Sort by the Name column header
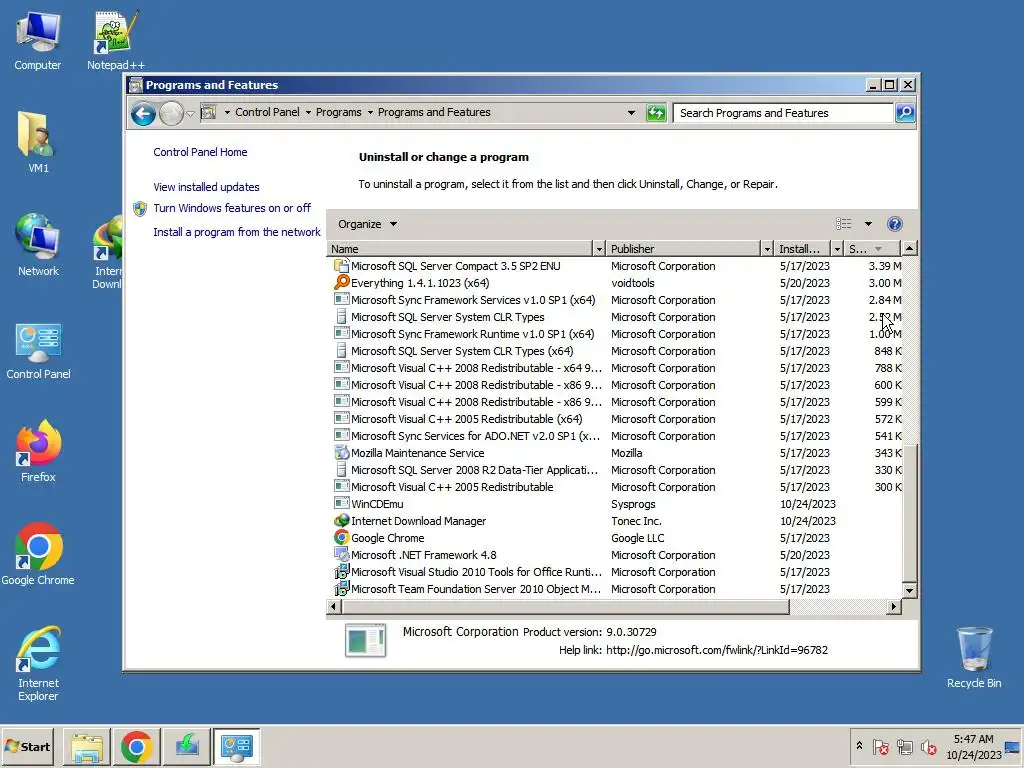This screenshot has width=1024, height=768. pos(460,249)
